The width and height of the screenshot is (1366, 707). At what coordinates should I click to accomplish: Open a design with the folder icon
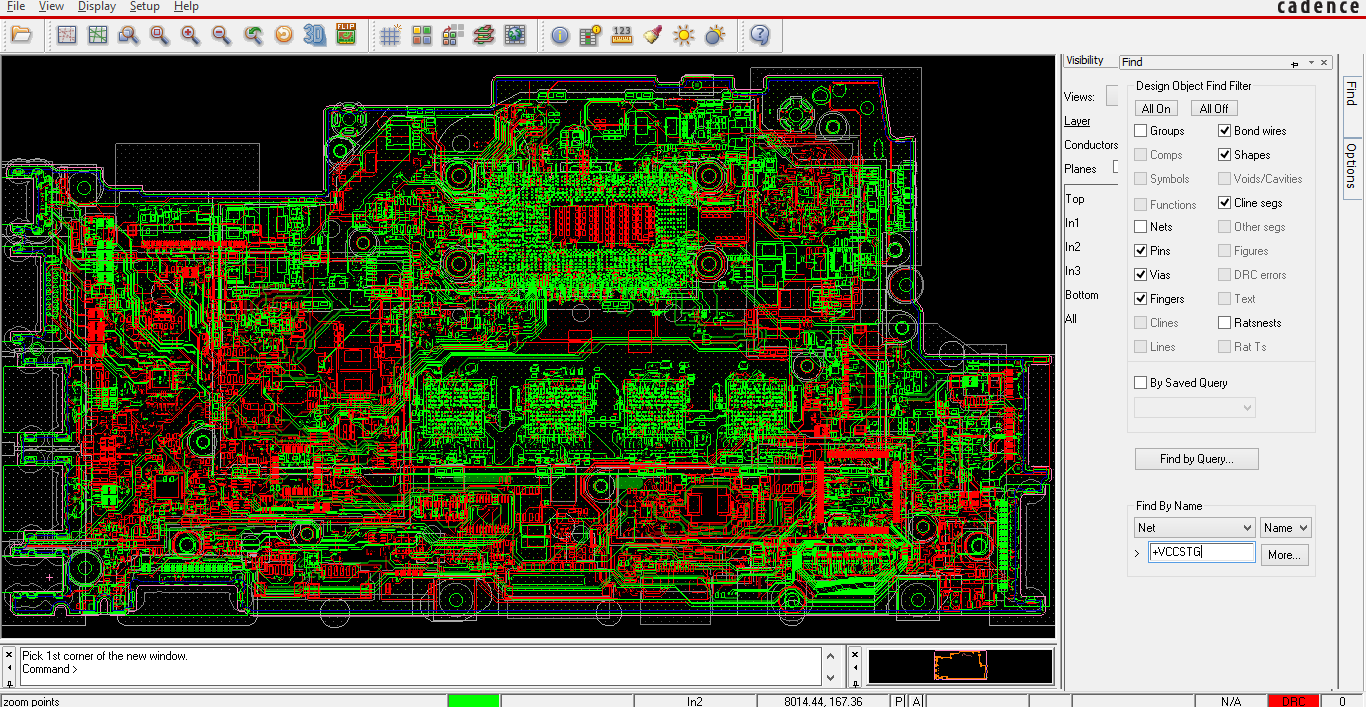coord(21,35)
